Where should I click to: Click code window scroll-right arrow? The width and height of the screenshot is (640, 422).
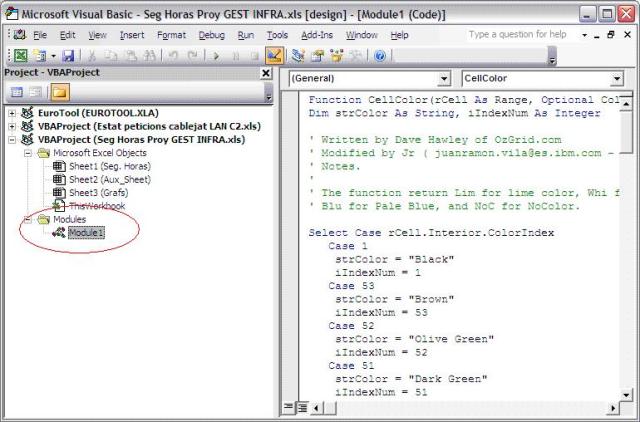[x=613, y=408]
